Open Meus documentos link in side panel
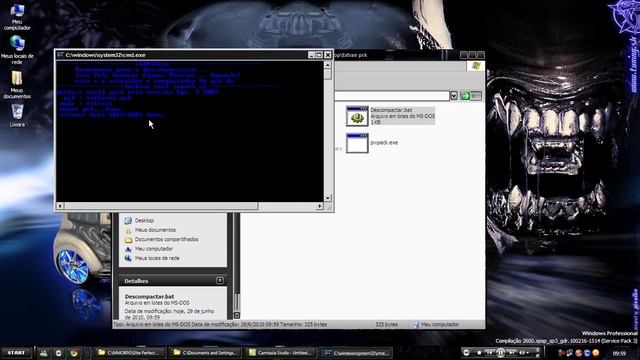The height and width of the screenshot is (360, 640). click(x=150, y=230)
